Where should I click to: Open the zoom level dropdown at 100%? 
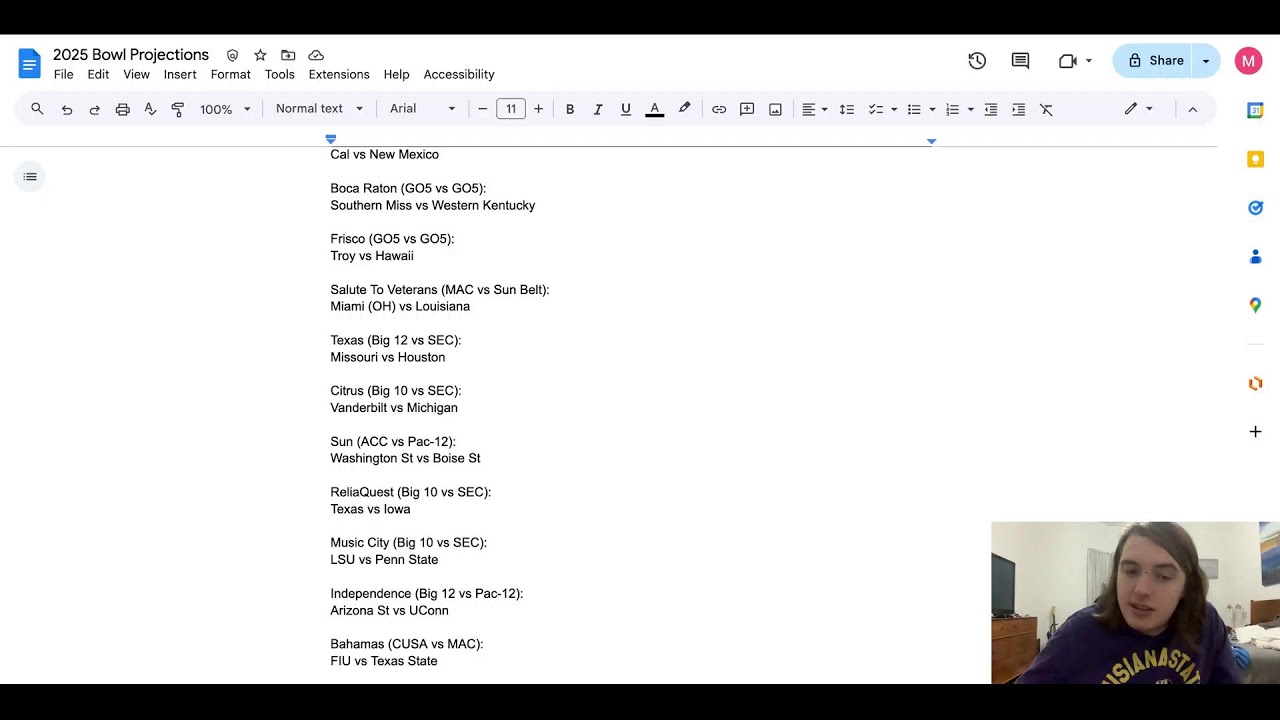pos(225,109)
